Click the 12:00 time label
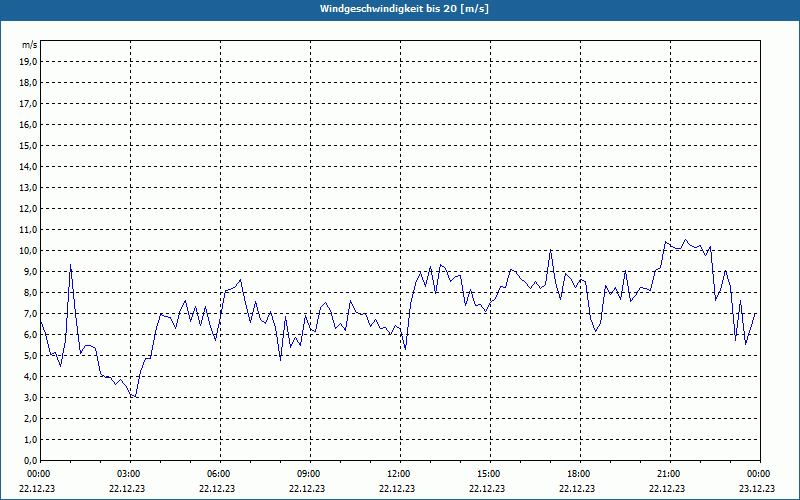Image resolution: width=800 pixels, height=500 pixels. tap(399, 474)
